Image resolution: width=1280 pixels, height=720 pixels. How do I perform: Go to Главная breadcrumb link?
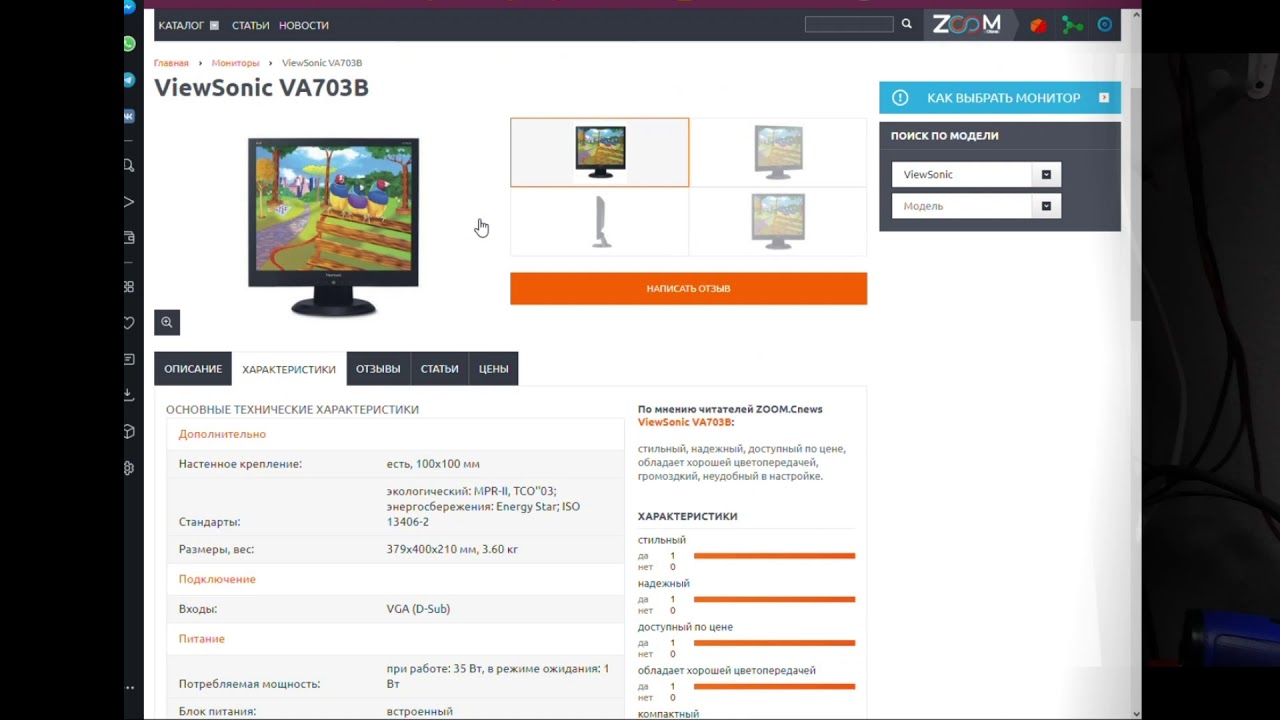point(171,63)
